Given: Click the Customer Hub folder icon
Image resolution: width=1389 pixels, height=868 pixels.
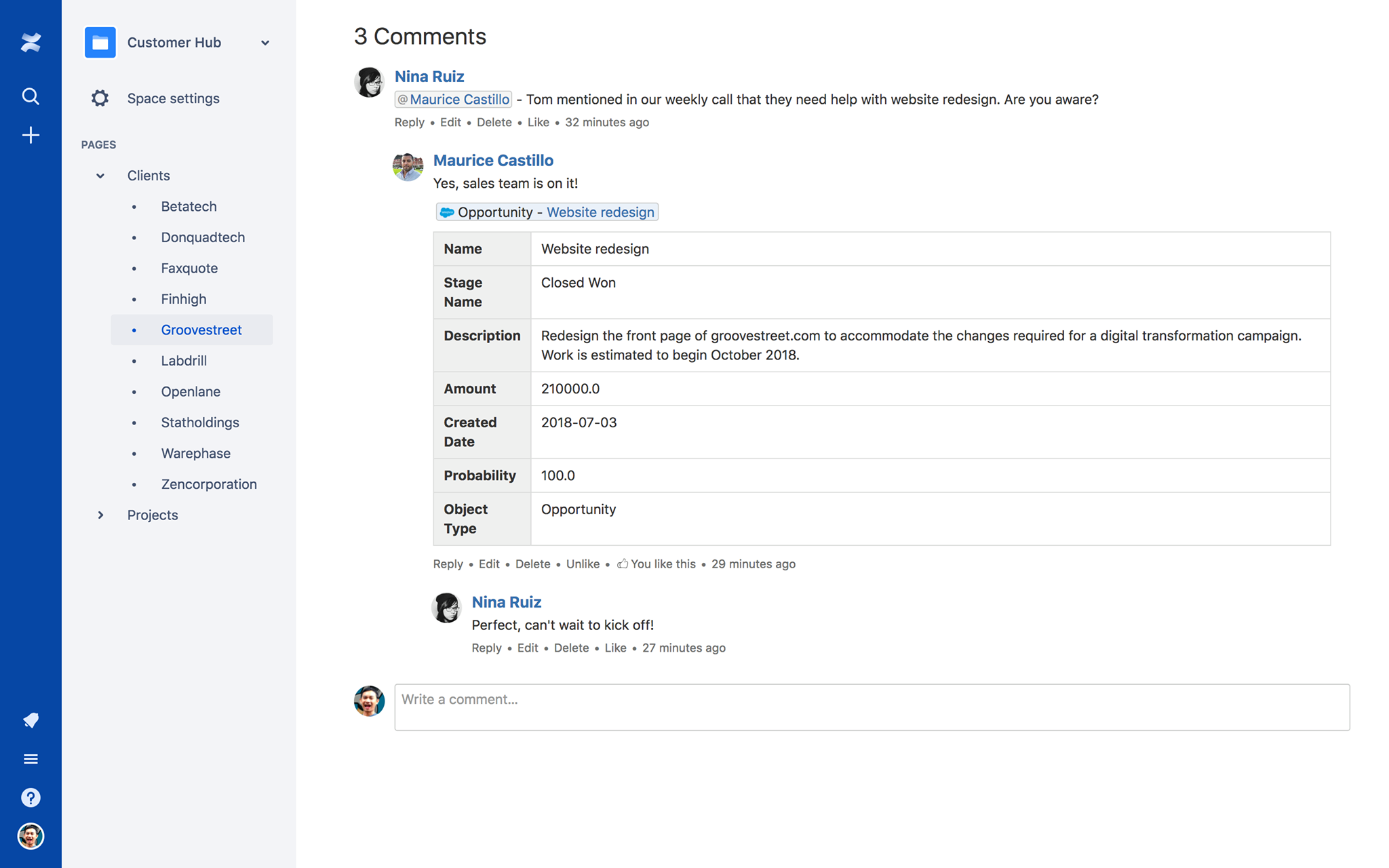Looking at the screenshot, I should [100, 42].
